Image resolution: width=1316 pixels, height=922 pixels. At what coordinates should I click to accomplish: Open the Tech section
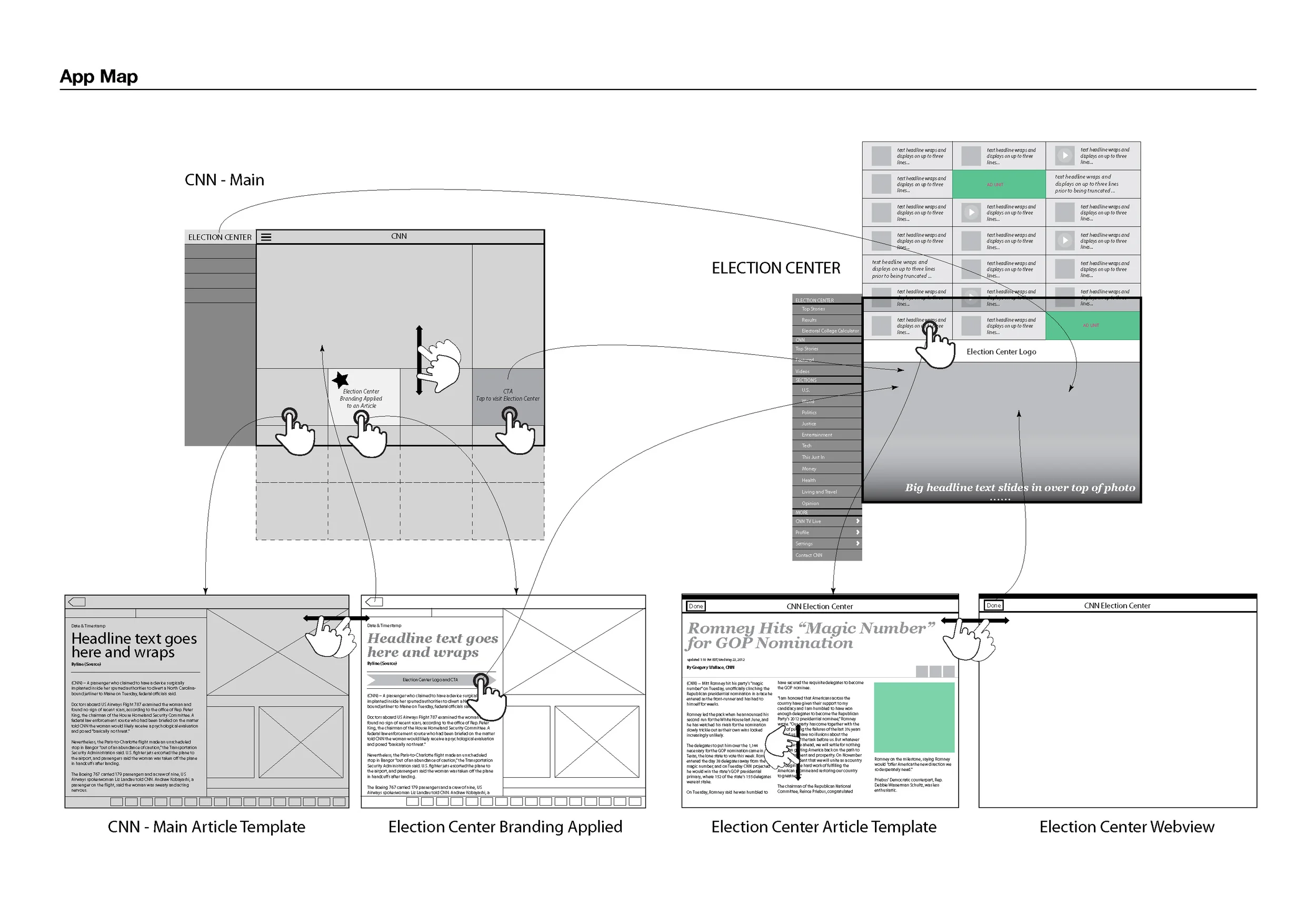(827, 446)
